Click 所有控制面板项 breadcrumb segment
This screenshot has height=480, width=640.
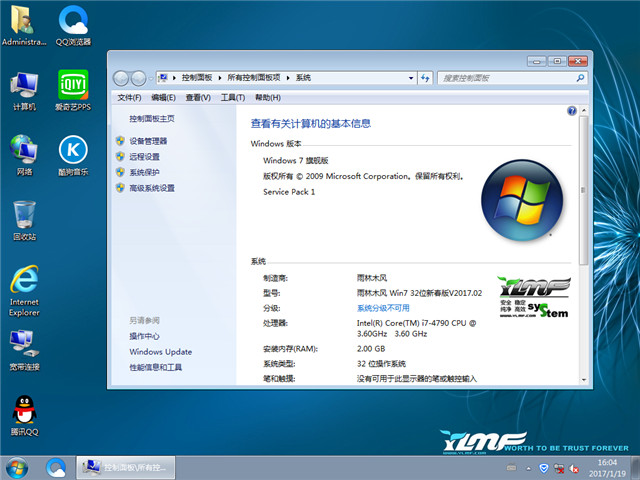pos(254,78)
